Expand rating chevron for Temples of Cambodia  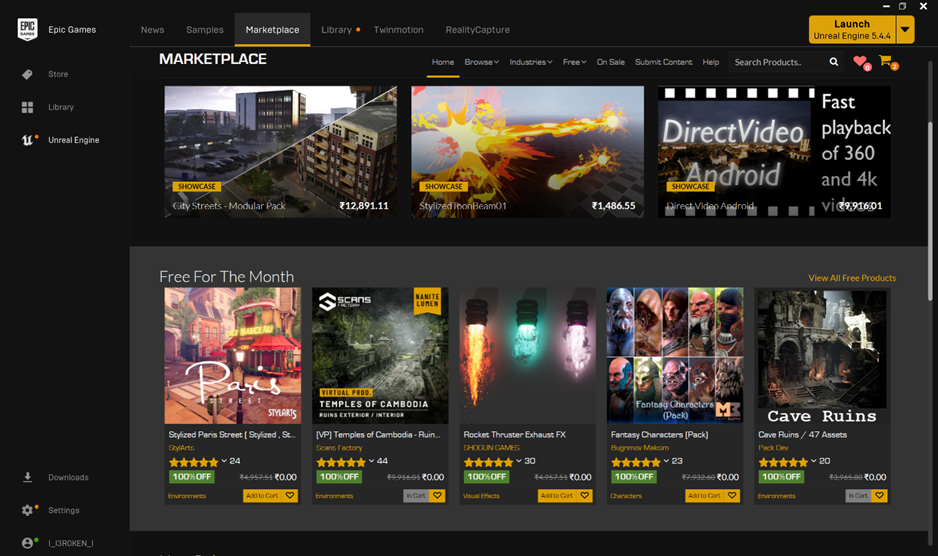(371, 461)
